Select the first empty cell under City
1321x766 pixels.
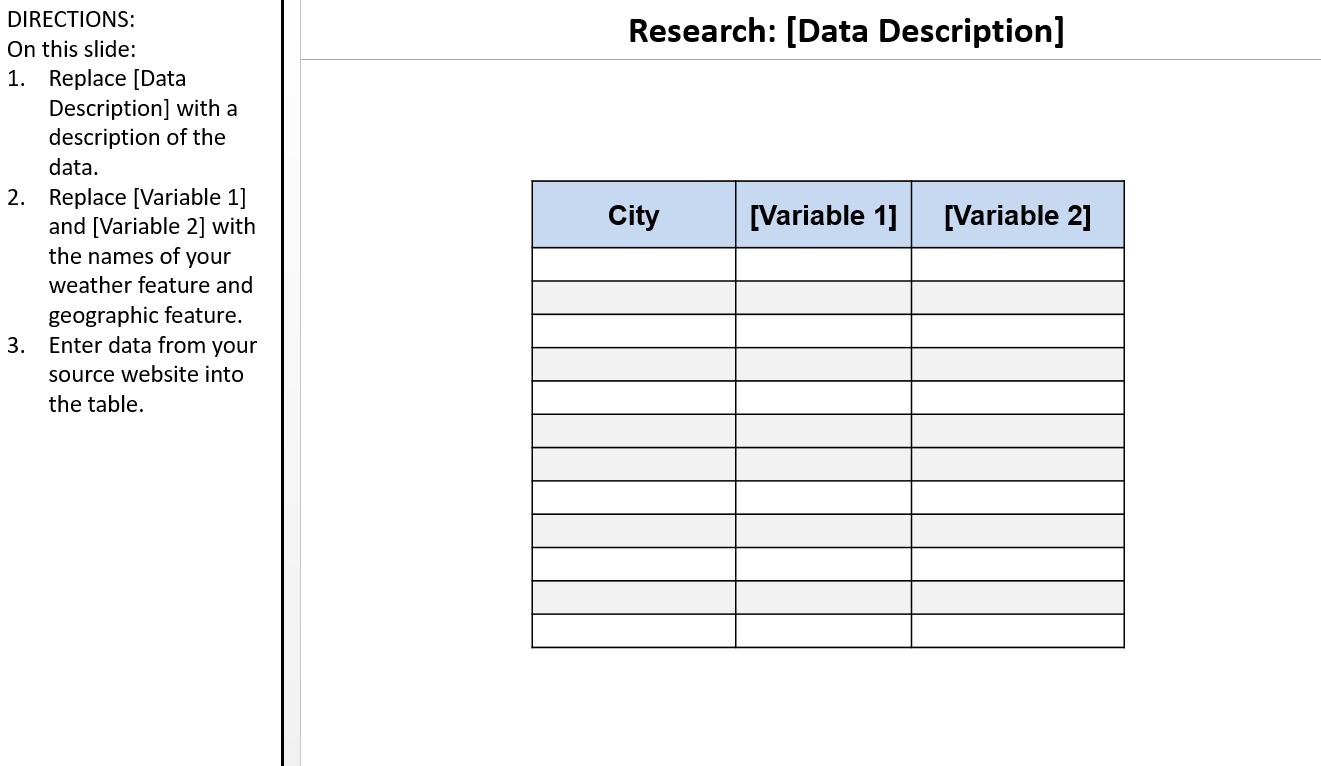pyautogui.click(x=634, y=265)
